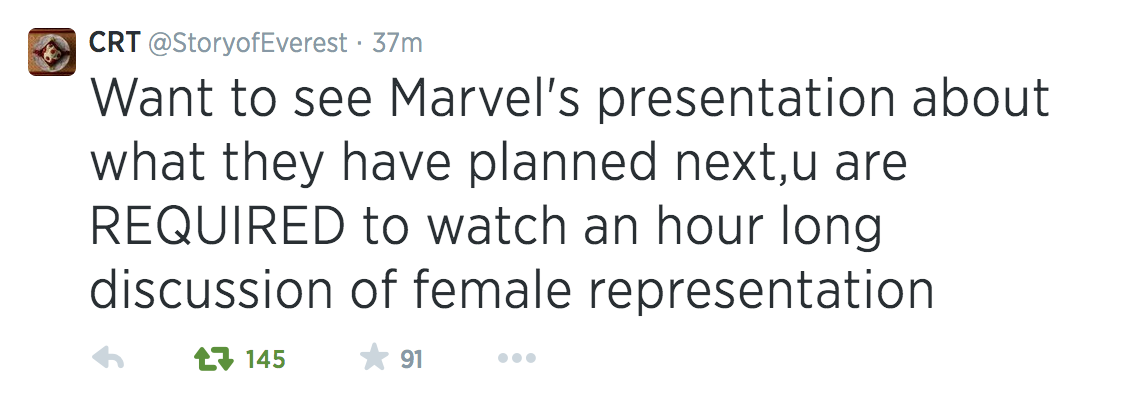Image resolution: width=1124 pixels, height=402 pixels.
Task: Favorite the tweet with the star icon
Action: coord(373,359)
